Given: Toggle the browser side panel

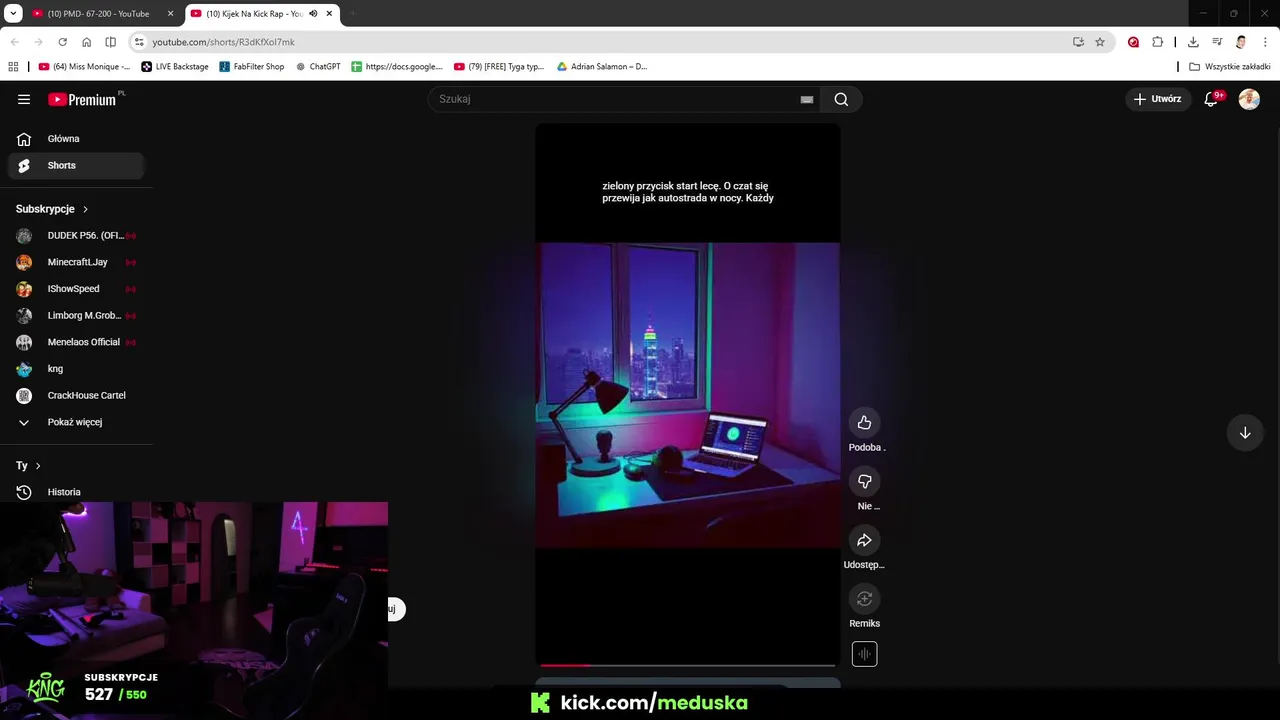Looking at the screenshot, I should point(110,42).
